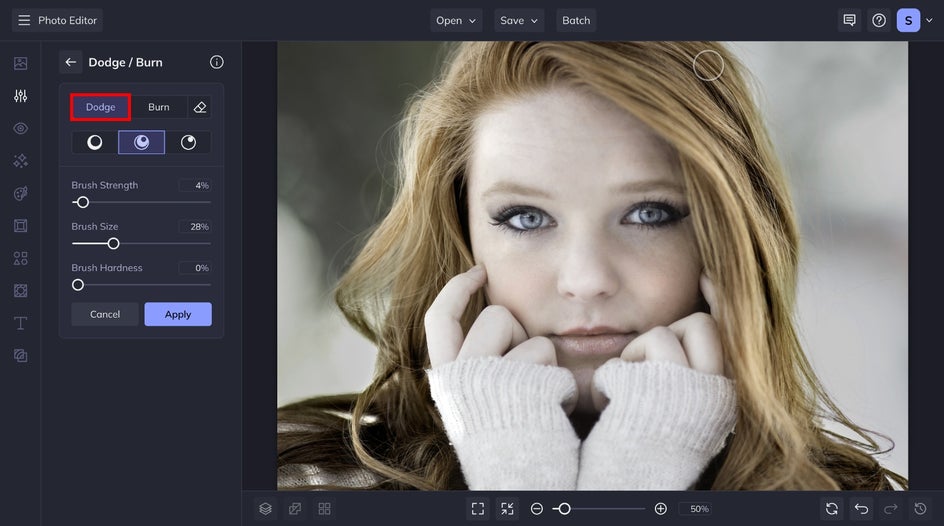The width and height of the screenshot is (944, 526).
Task: Expand the Open dropdown menu
Action: pos(456,20)
